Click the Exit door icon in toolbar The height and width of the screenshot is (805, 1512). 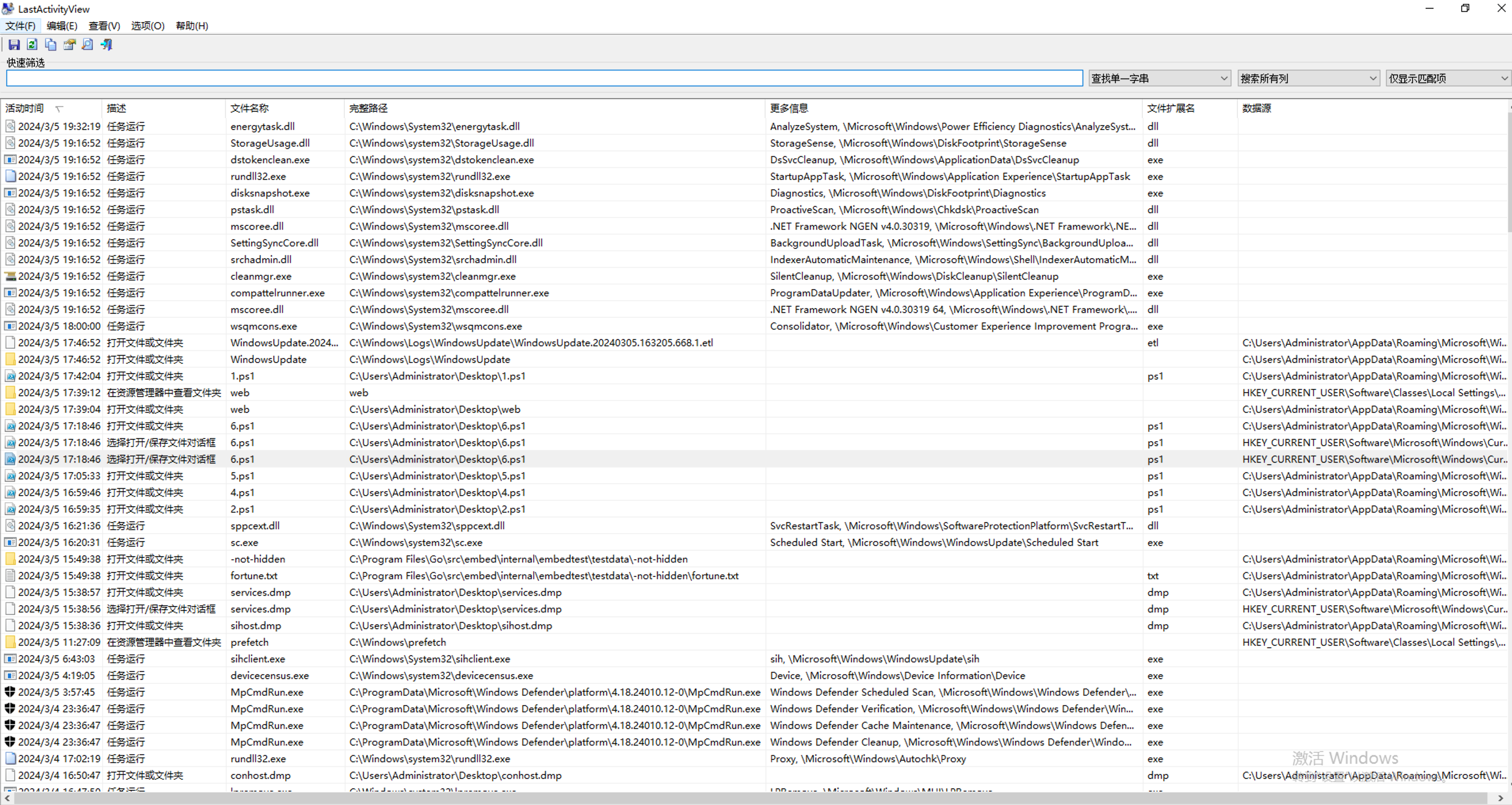click(x=106, y=45)
